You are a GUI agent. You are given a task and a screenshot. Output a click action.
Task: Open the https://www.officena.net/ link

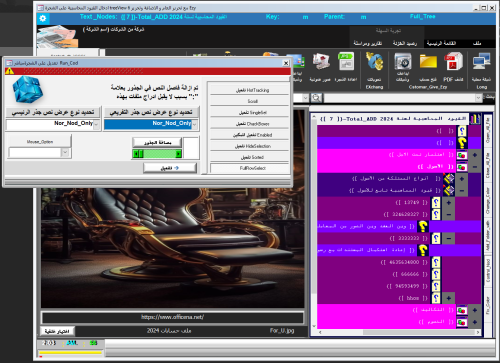172,317
